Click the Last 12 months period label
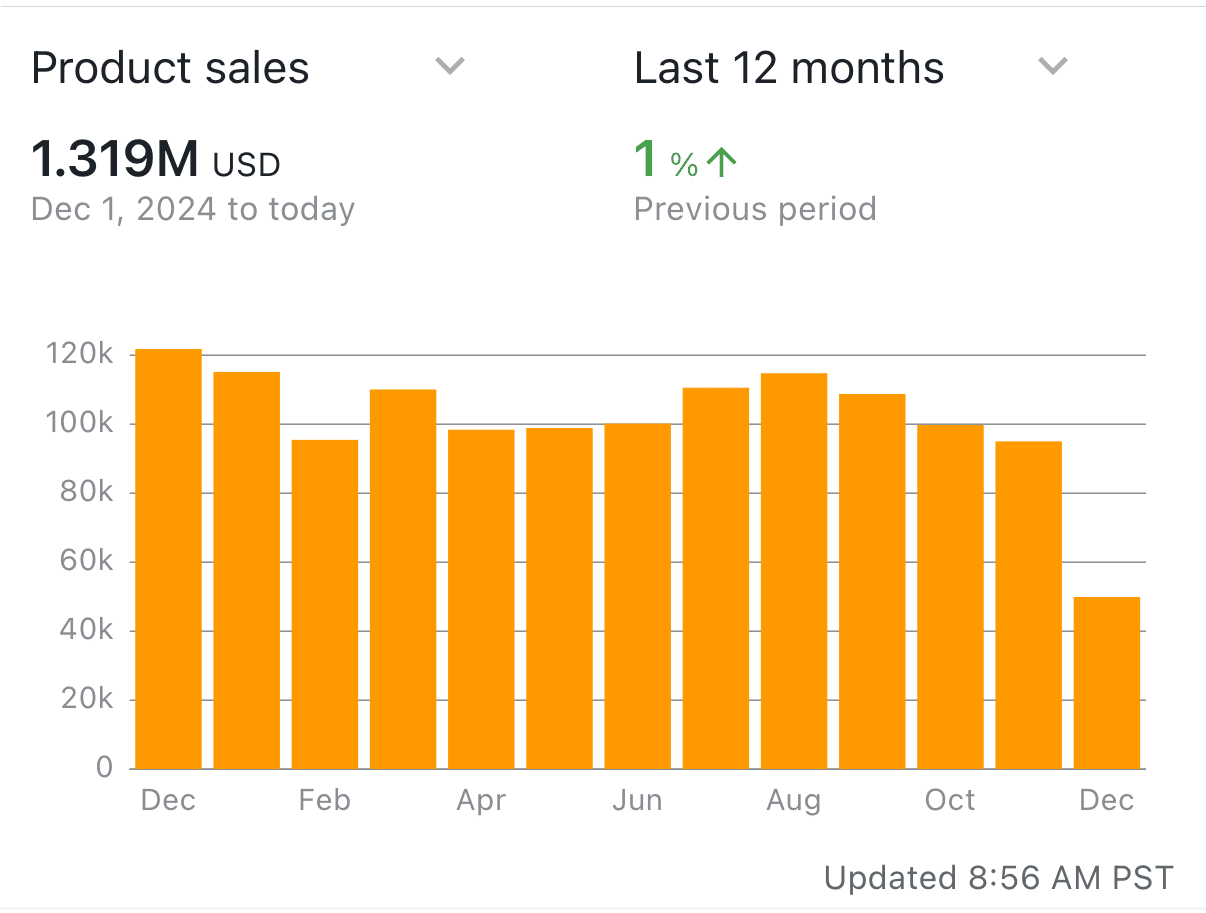 (789, 68)
